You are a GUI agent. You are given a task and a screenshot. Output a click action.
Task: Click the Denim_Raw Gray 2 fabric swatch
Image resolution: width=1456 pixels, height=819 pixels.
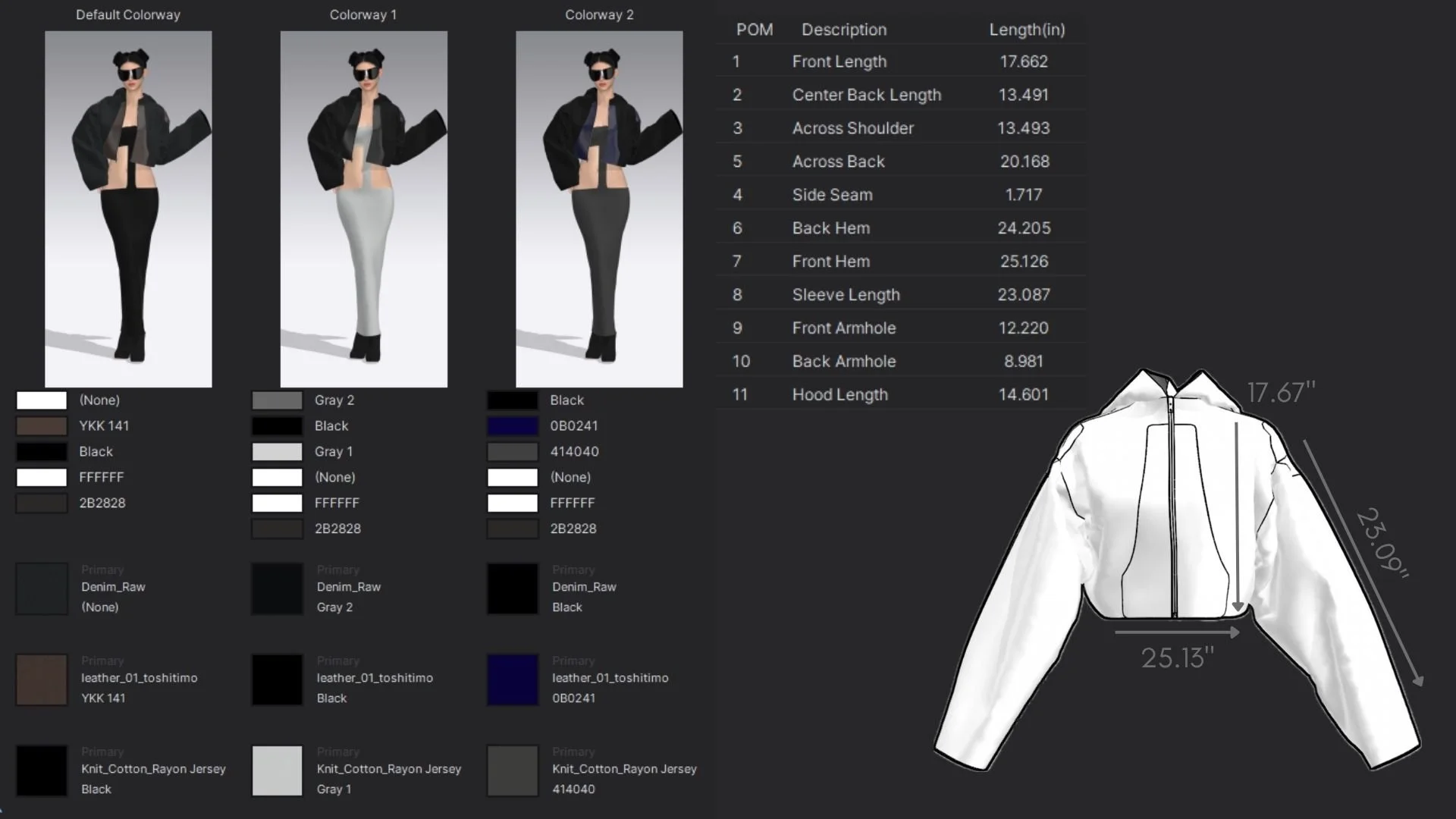pyautogui.click(x=277, y=588)
